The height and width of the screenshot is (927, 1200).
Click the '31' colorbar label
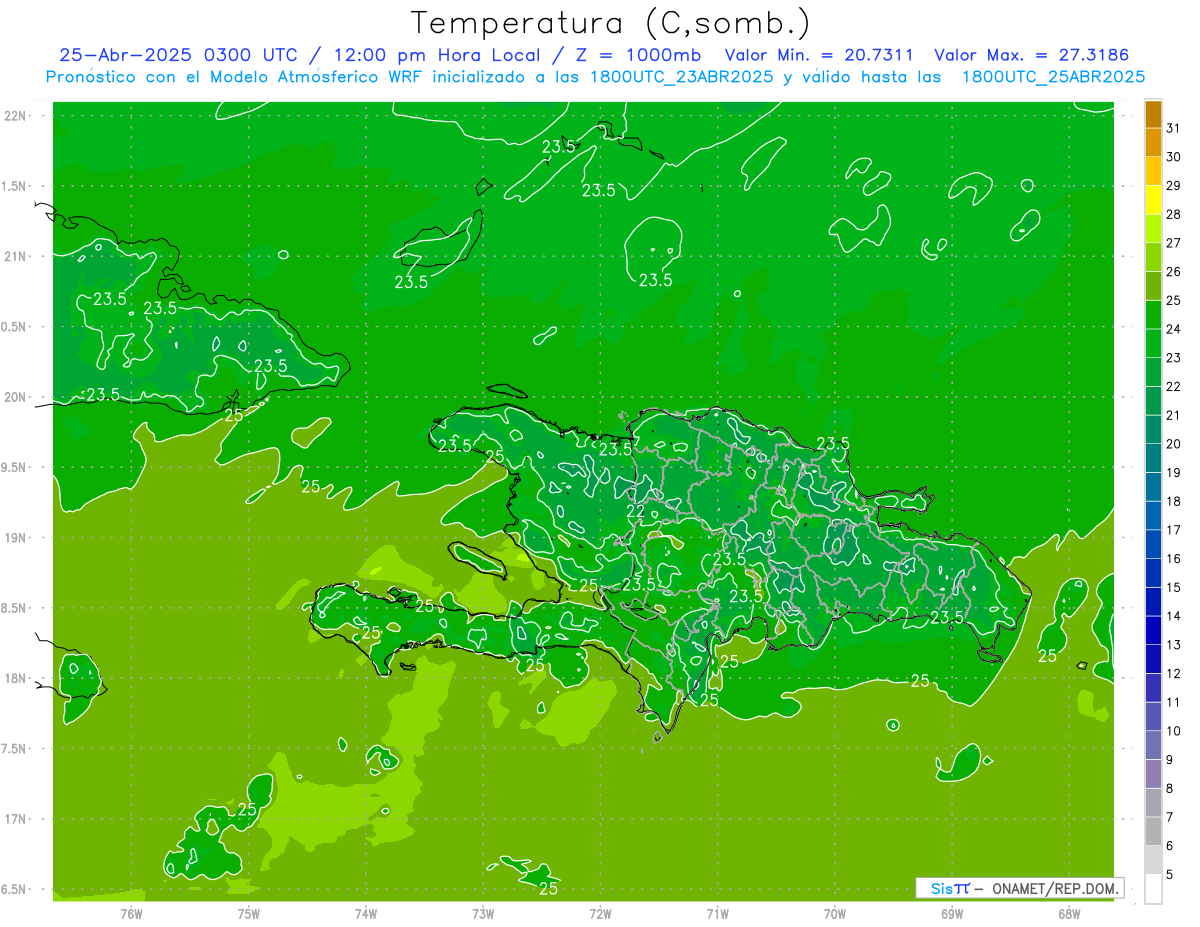1173,129
